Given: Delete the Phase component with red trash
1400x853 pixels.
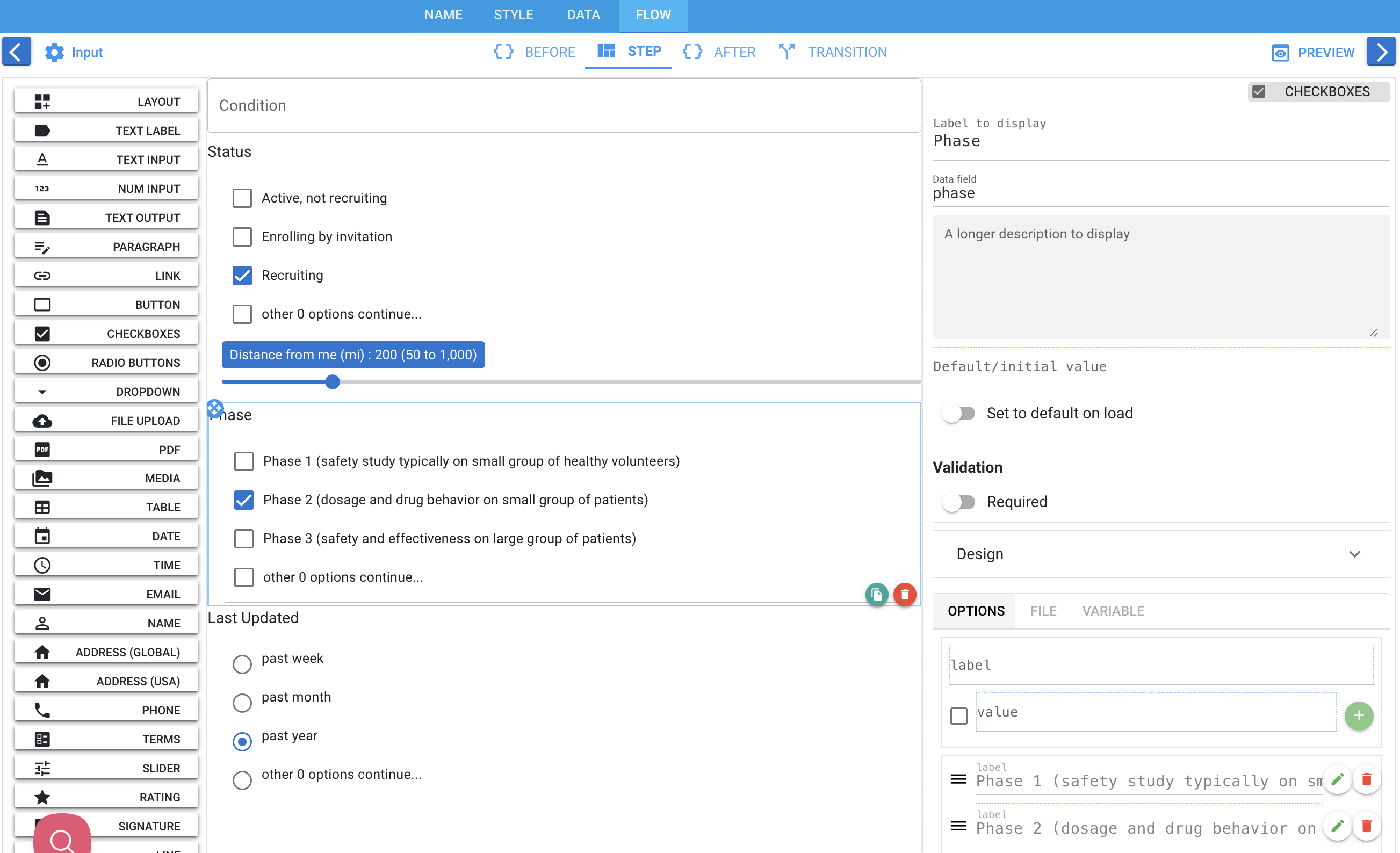Looking at the screenshot, I should (905, 595).
